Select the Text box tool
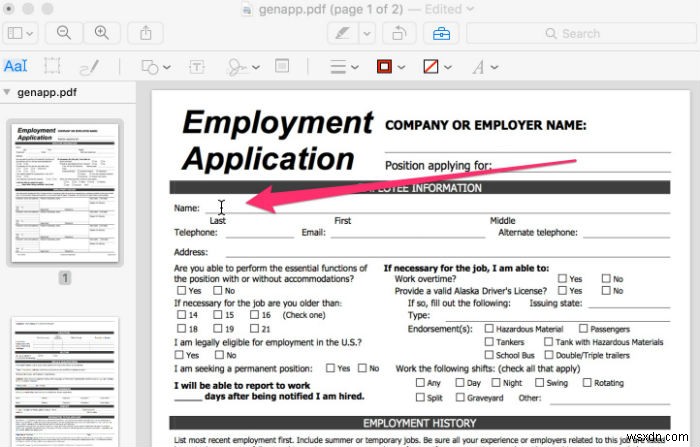 point(197,67)
